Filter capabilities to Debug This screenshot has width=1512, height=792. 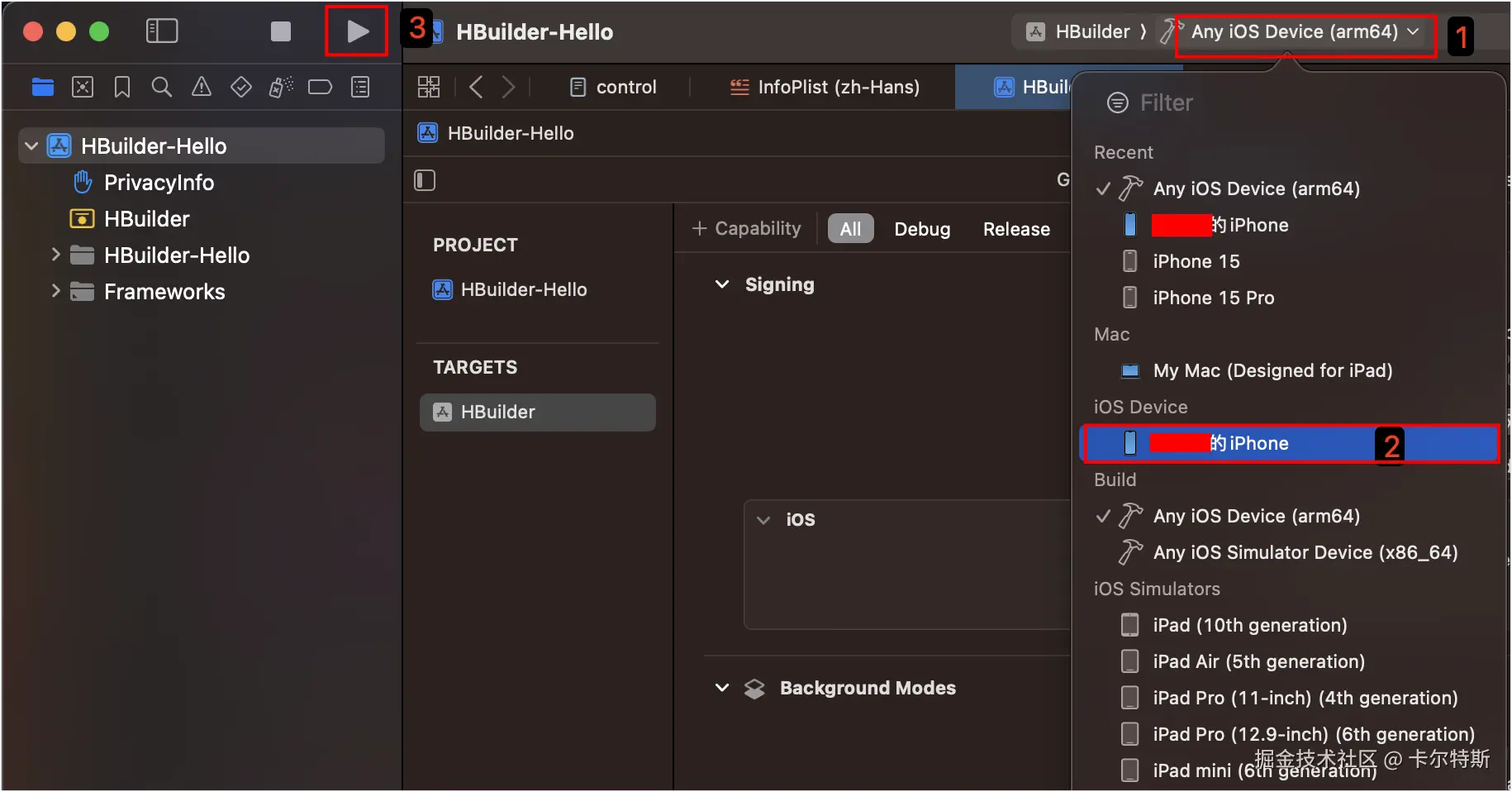(922, 229)
